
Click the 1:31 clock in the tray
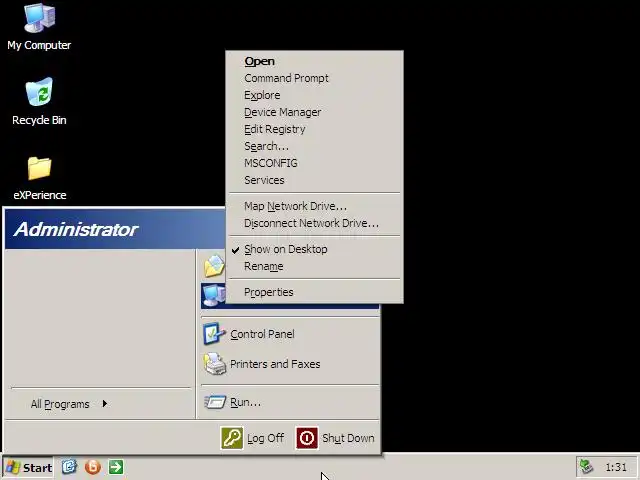616,467
